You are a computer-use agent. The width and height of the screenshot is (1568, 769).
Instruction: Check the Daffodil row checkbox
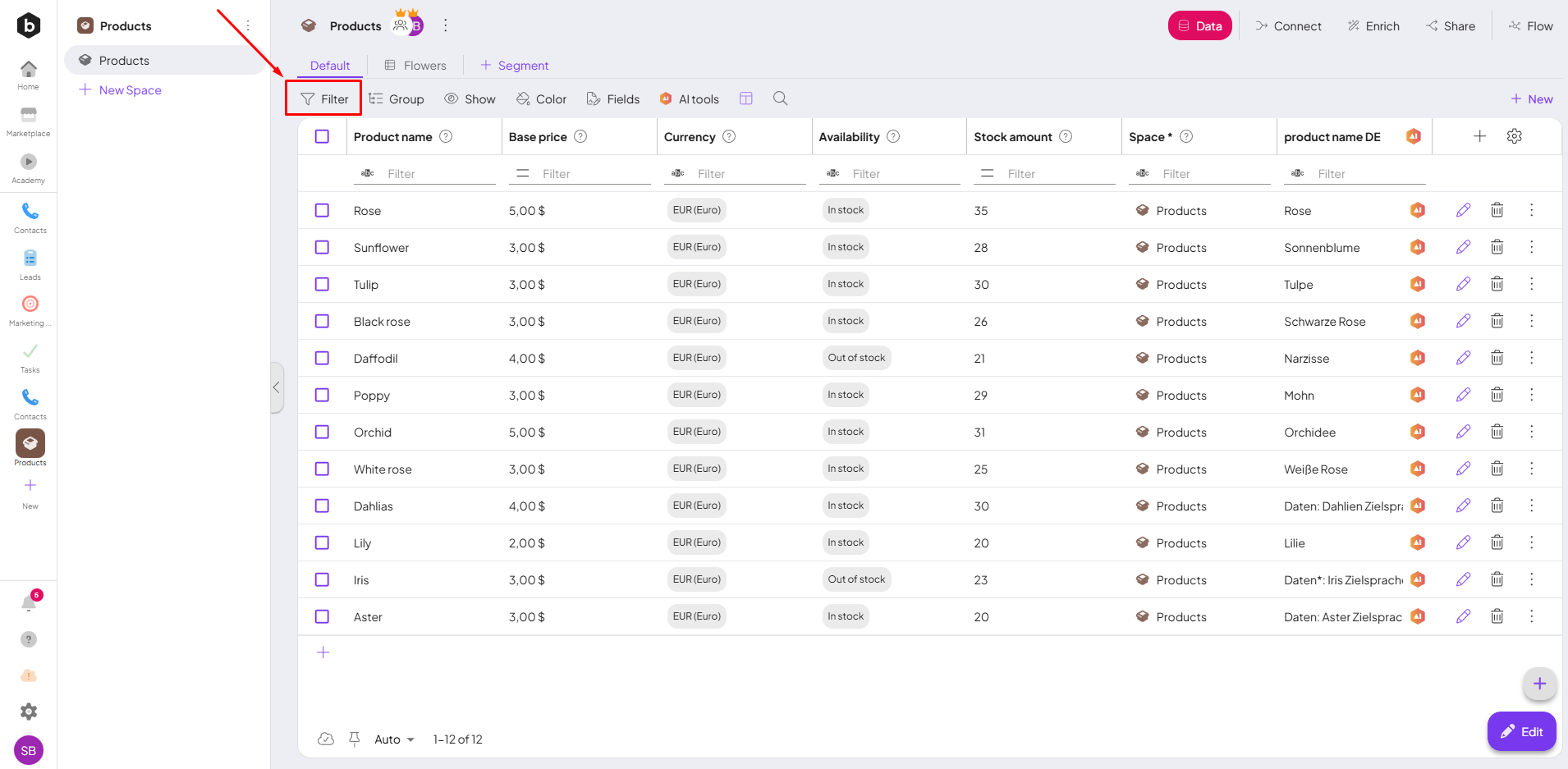tap(322, 358)
